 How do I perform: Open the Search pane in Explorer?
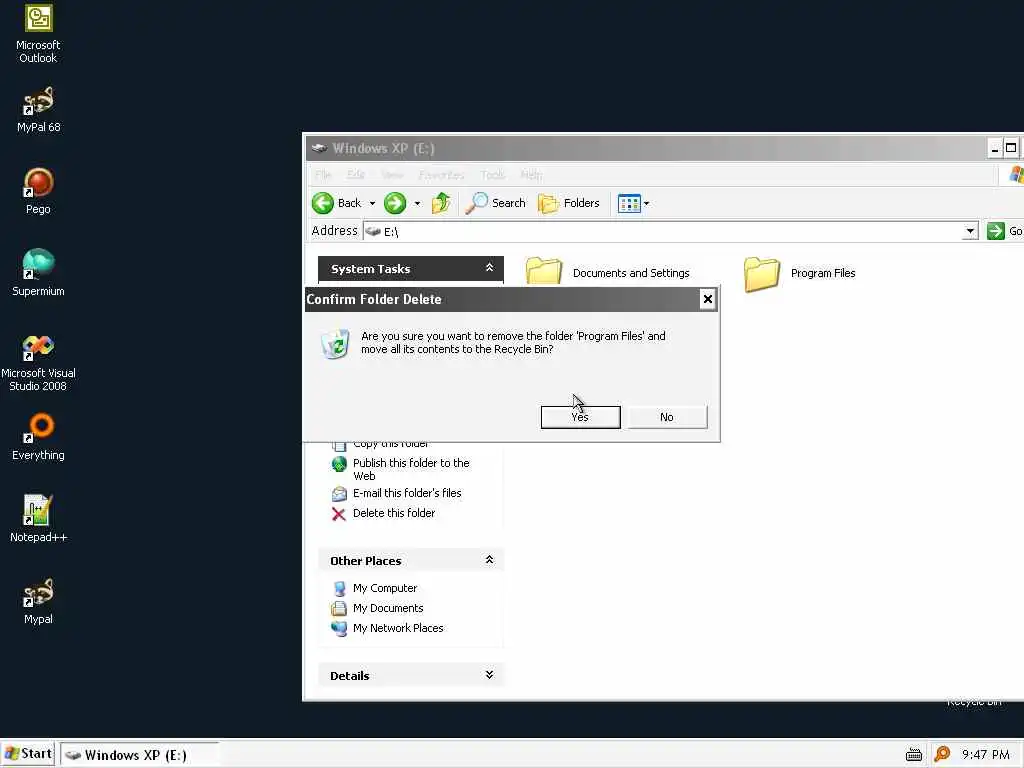click(x=496, y=203)
